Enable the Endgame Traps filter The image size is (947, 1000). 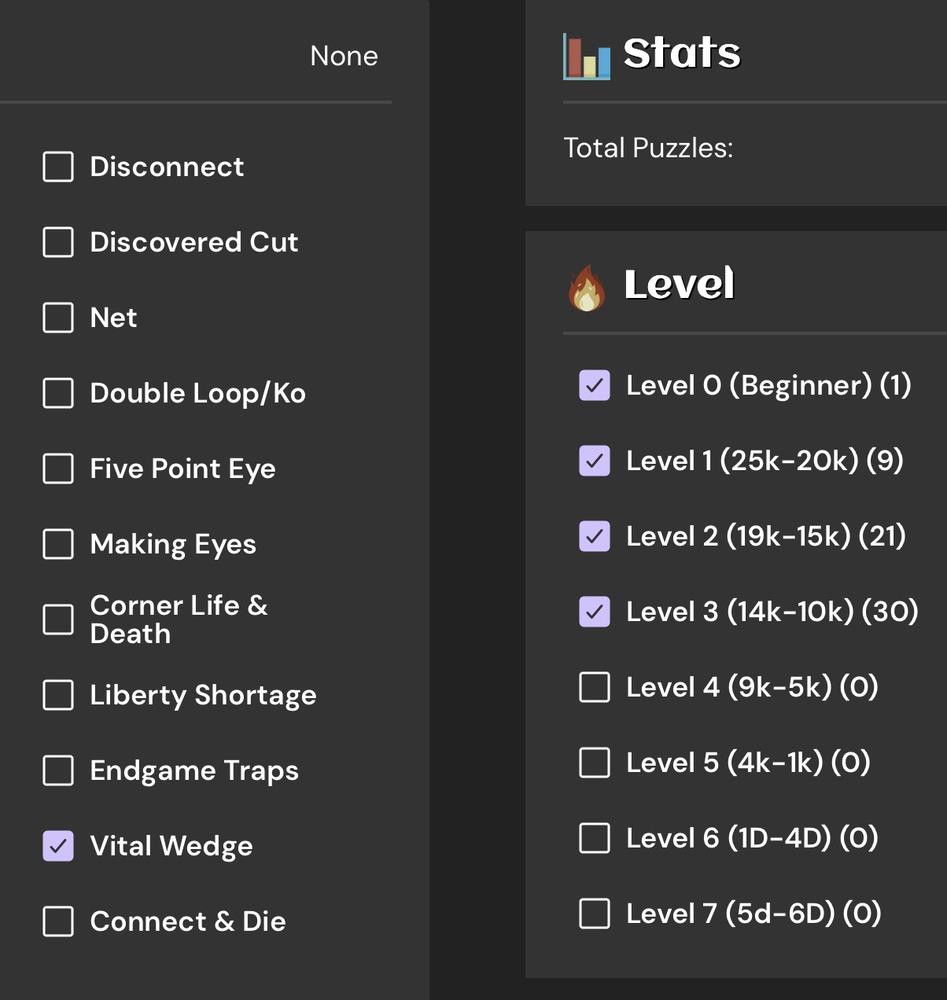(x=58, y=771)
